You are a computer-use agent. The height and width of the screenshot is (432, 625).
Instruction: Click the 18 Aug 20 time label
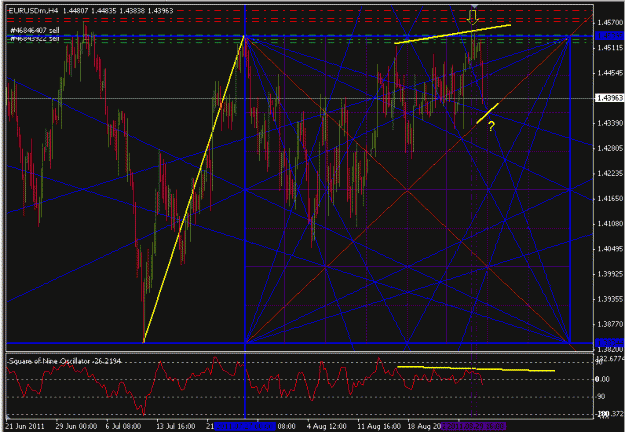pos(425,426)
